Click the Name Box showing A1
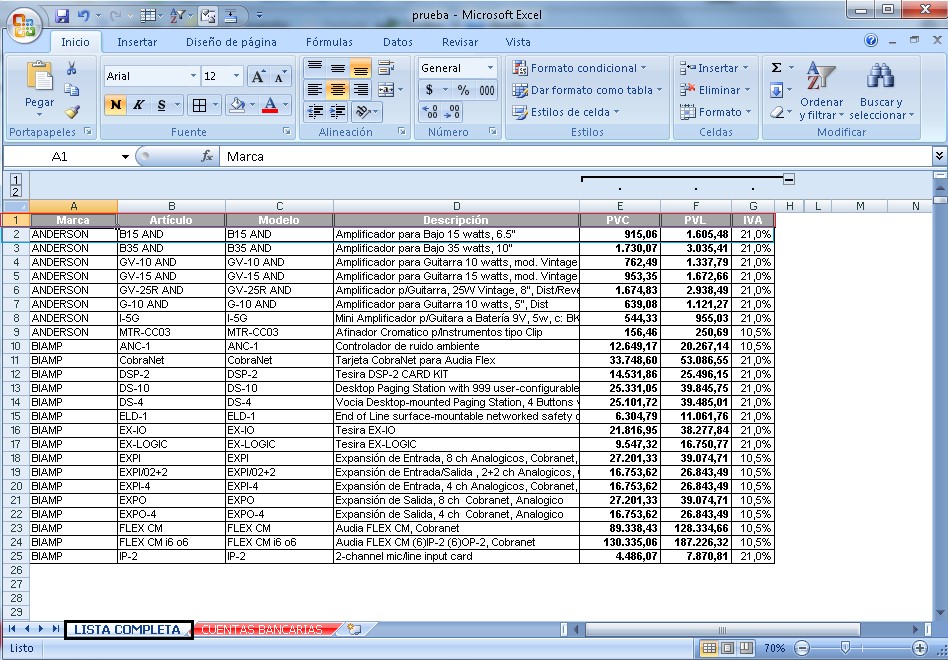 (59, 157)
